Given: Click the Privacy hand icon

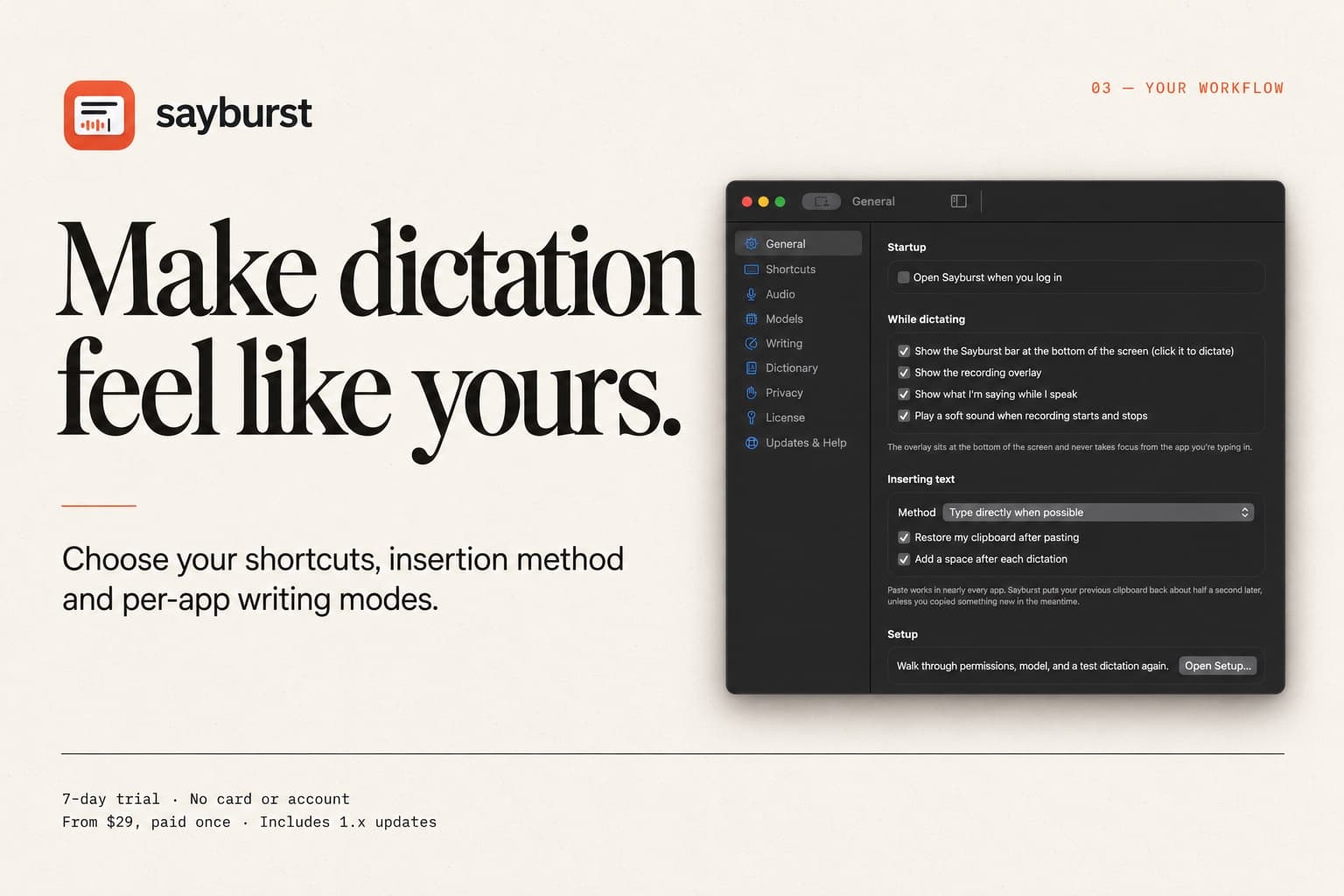Looking at the screenshot, I should coord(751,393).
